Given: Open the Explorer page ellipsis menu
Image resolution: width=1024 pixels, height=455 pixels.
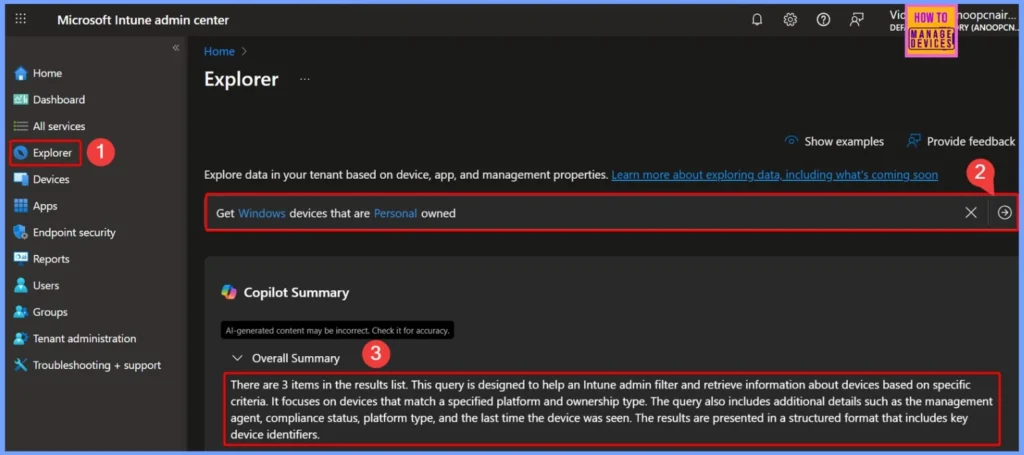Looking at the screenshot, I should click(305, 80).
